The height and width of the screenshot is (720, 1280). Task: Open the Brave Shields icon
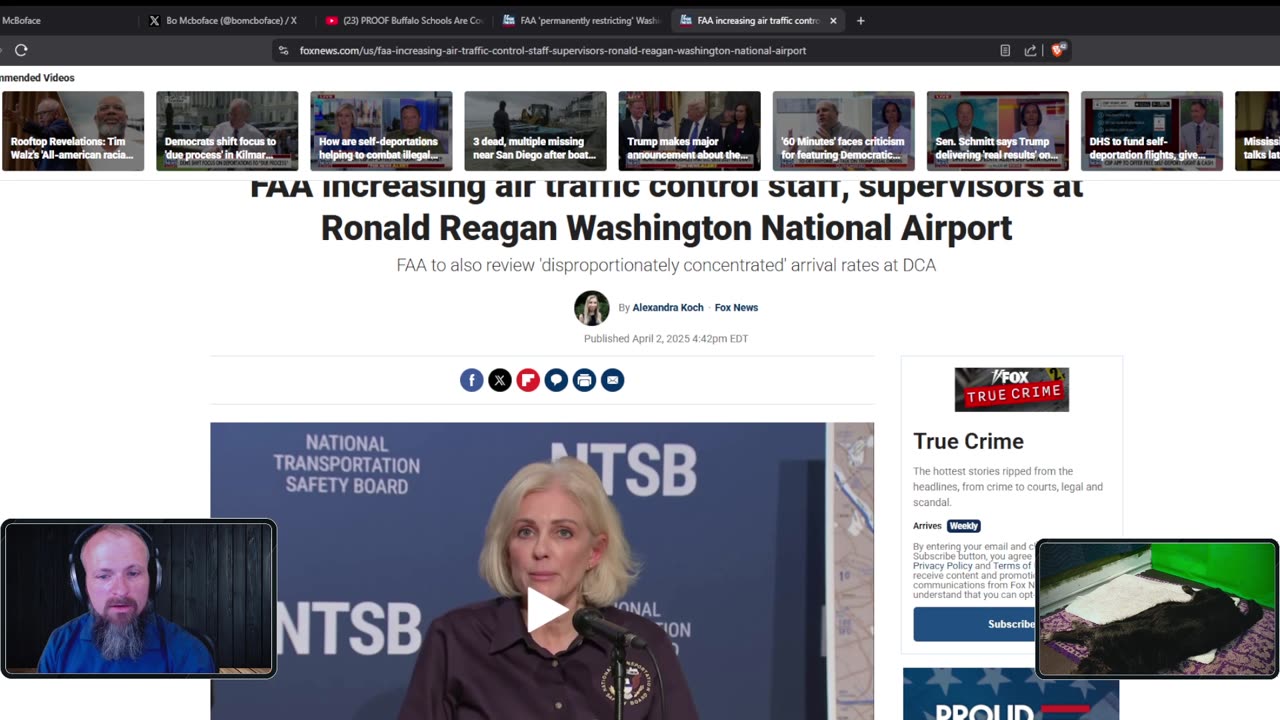click(1058, 50)
